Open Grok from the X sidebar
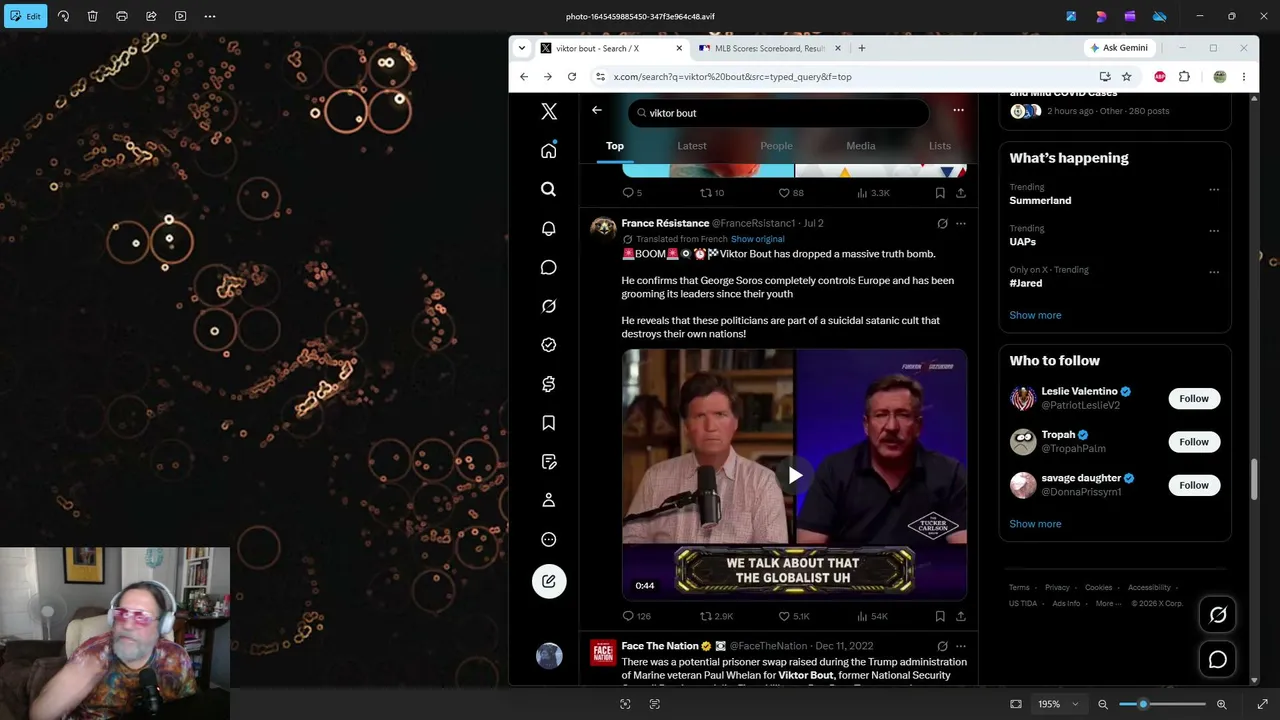This screenshot has width=1280, height=720. tap(549, 306)
